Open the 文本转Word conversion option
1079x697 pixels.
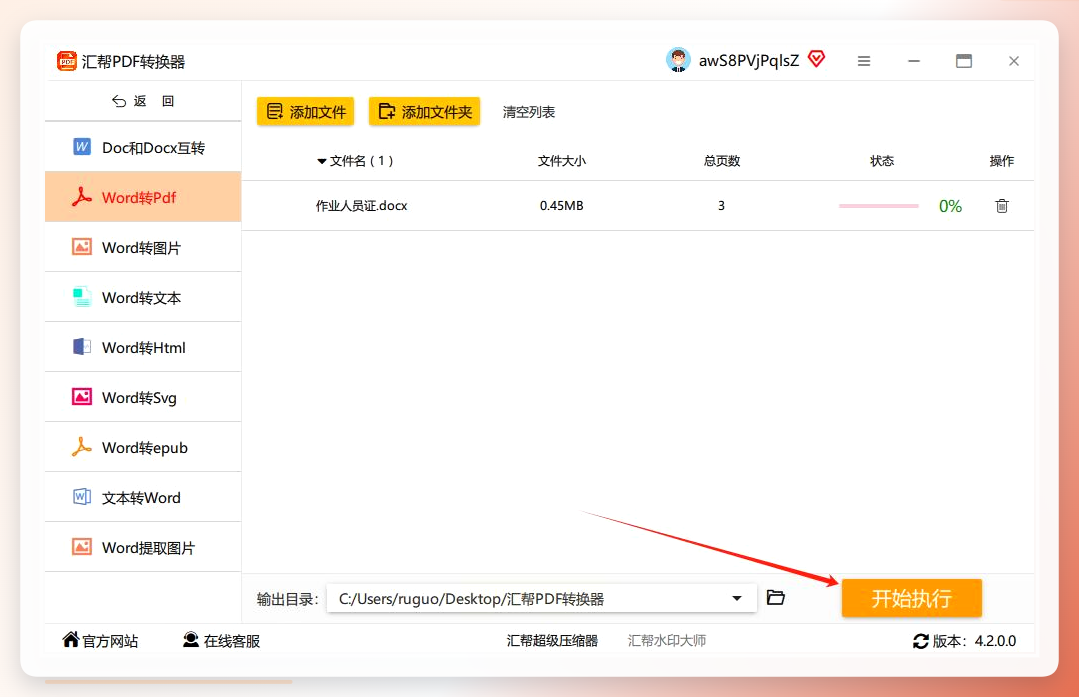(143, 497)
